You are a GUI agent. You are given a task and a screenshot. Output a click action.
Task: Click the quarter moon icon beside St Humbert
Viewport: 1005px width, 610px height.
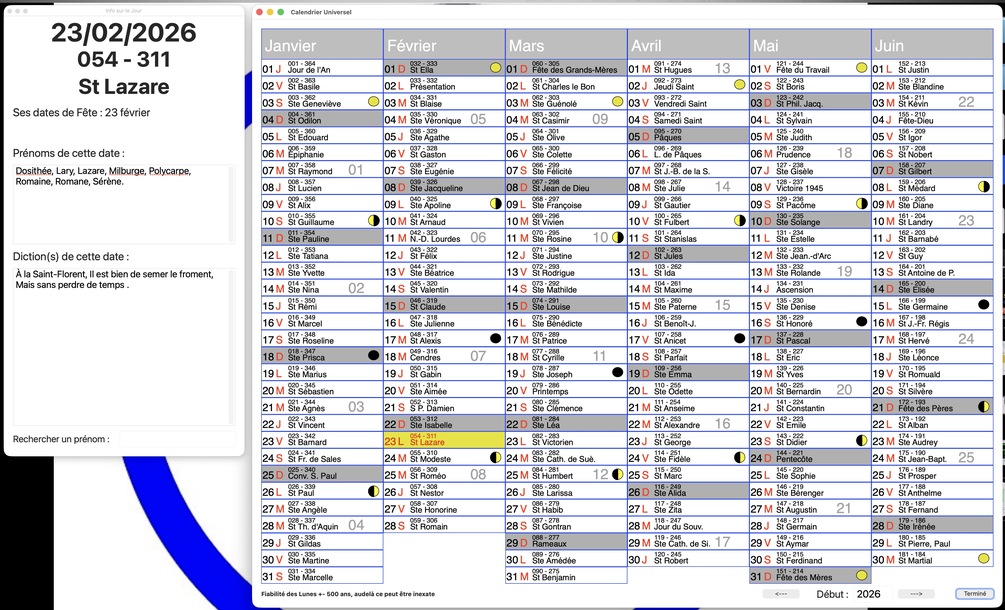[617, 474]
